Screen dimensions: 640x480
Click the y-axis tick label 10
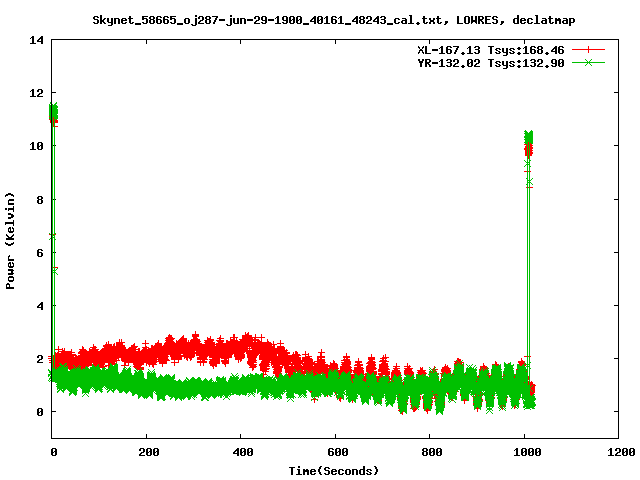pyautogui.click(x=36, y=146)
